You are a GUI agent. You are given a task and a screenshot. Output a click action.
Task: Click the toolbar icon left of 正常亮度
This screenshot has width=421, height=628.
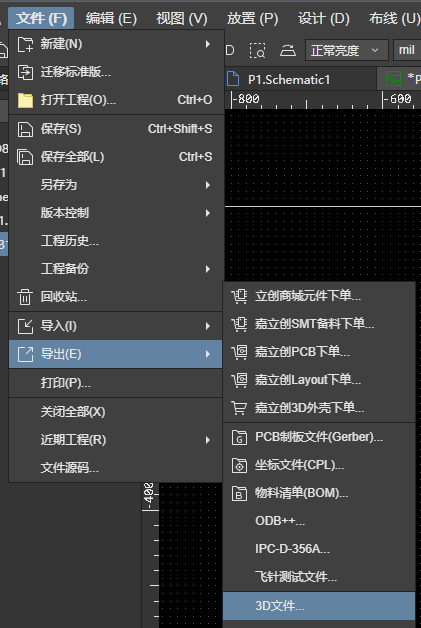[288, 50]
